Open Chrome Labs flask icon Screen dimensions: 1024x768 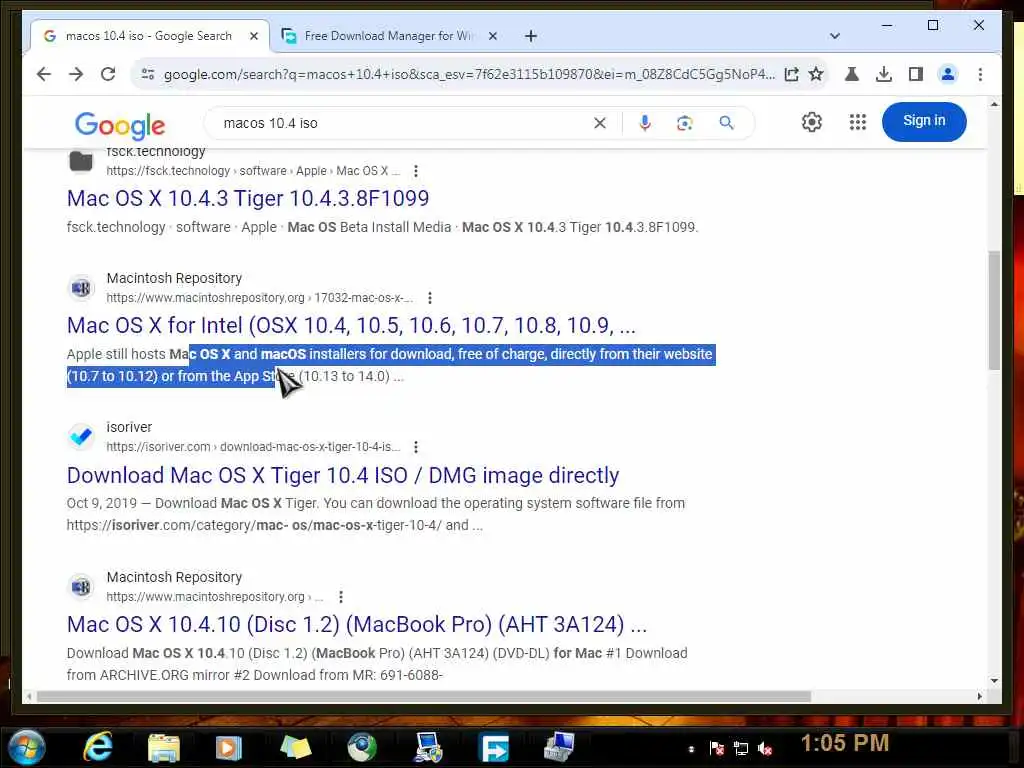pos(852,74)
